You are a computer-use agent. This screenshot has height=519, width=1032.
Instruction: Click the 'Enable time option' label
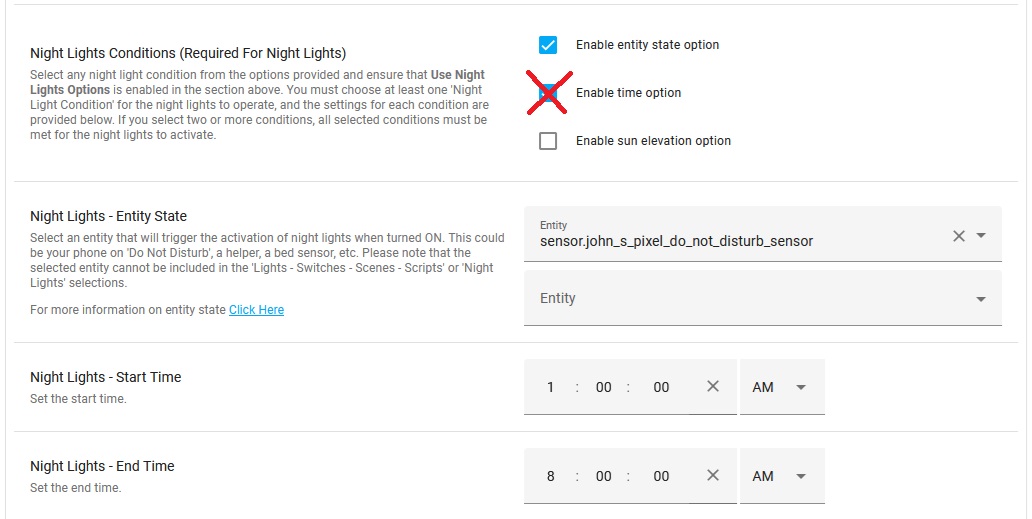click(x=628, y=93)
